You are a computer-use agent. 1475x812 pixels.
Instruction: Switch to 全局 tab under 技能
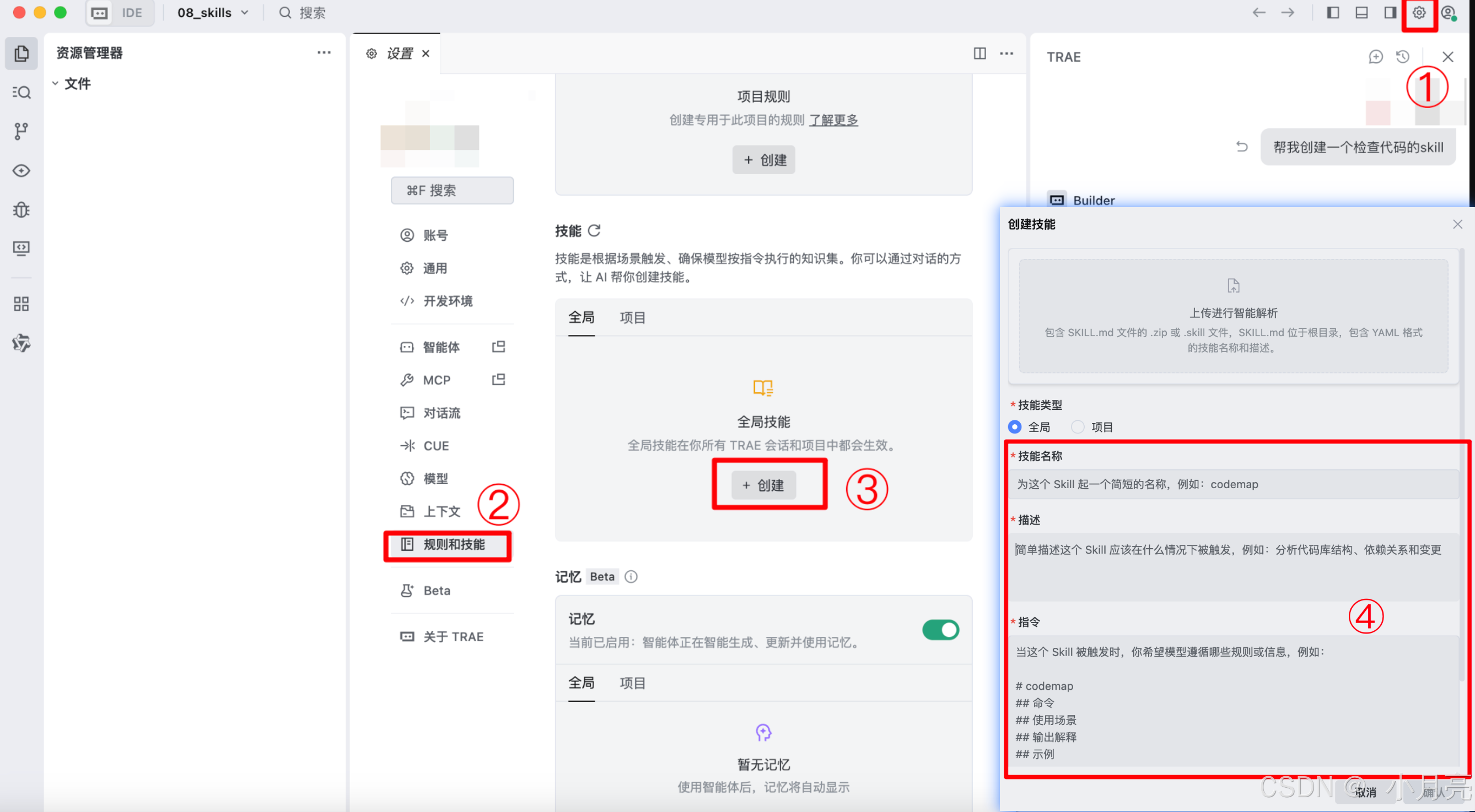click(581, 318)
